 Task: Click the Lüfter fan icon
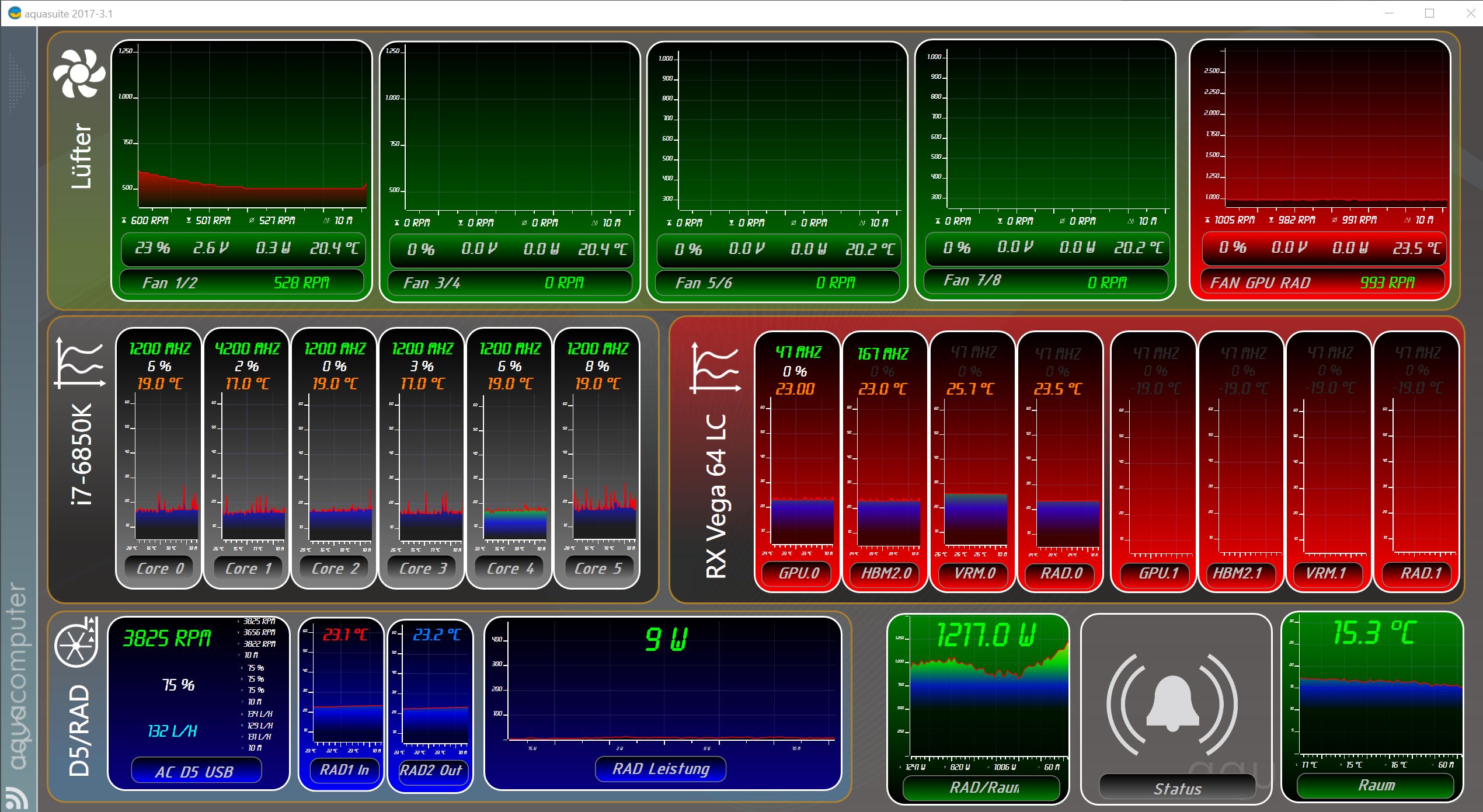click(79, 74)
